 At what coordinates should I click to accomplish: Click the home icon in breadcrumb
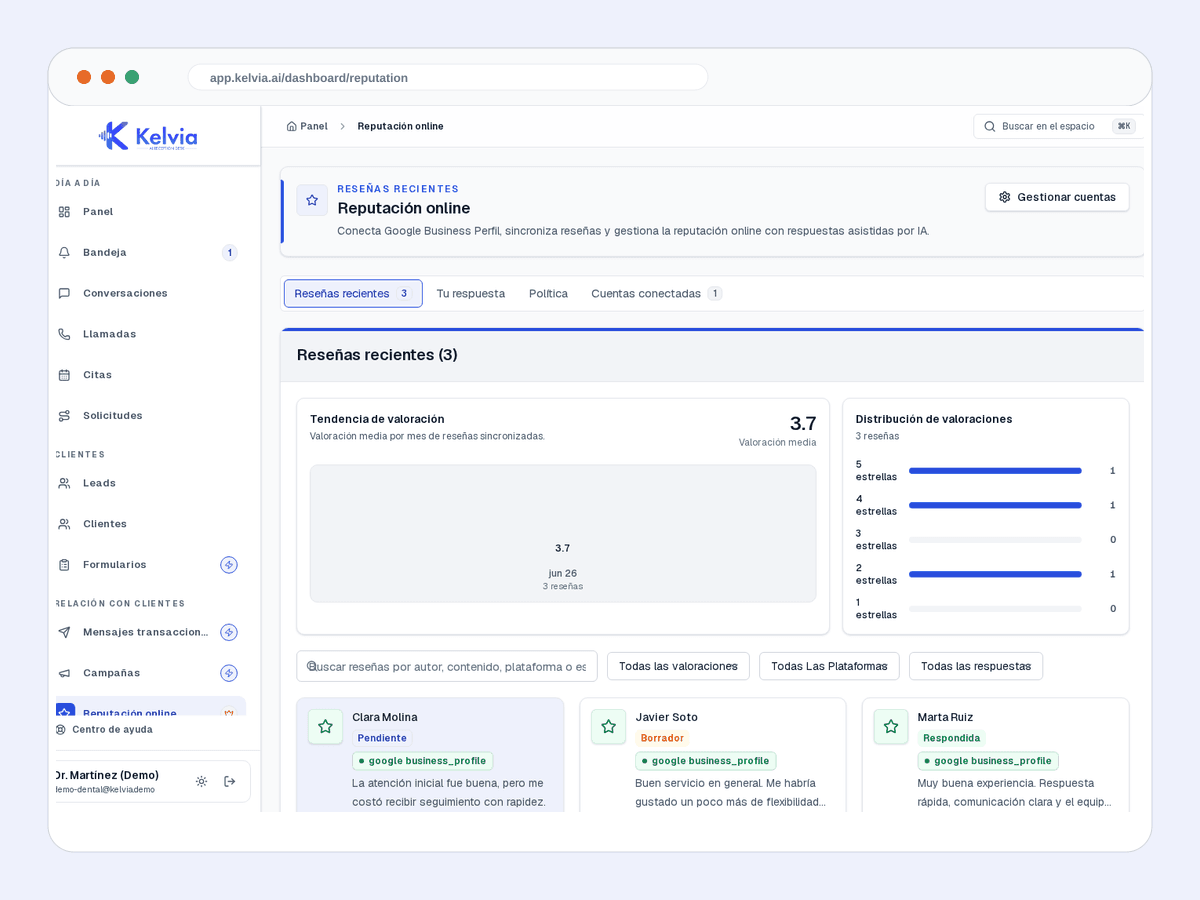291,126
